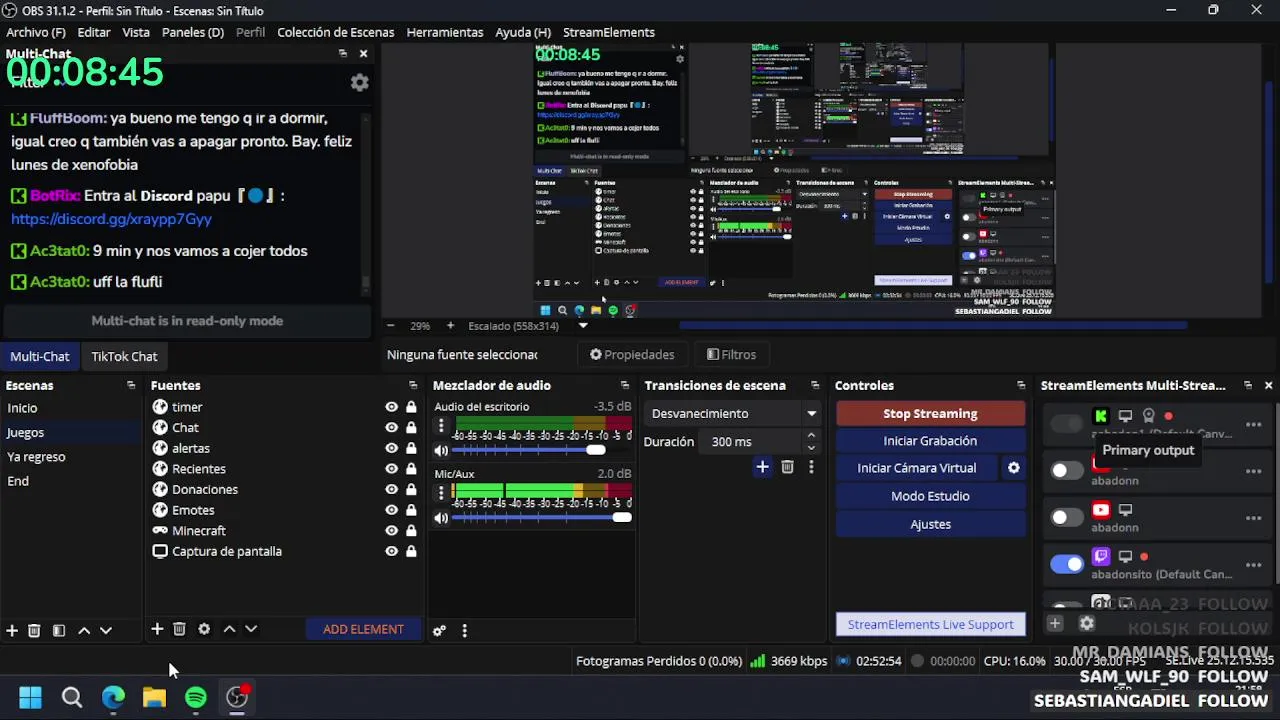Screen dimensions: 1280x720
Task: Open the Desvanecimiento transition dropdown
Action: pos(733,413)
